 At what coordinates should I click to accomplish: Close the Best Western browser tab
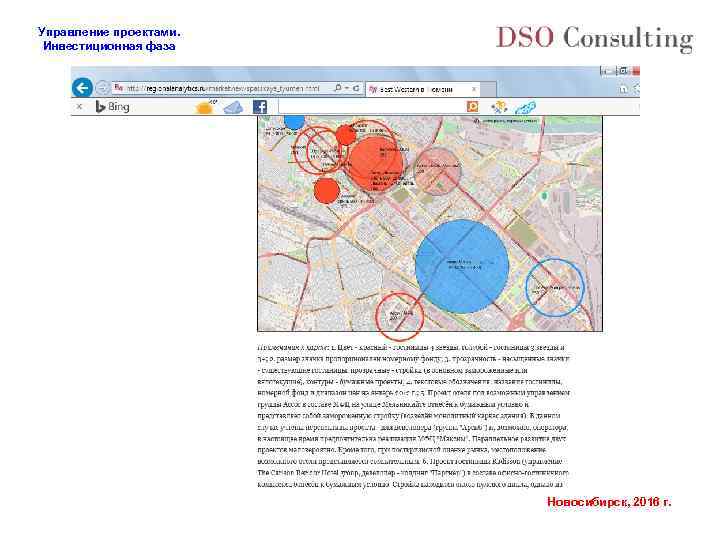tap(473, 89)
